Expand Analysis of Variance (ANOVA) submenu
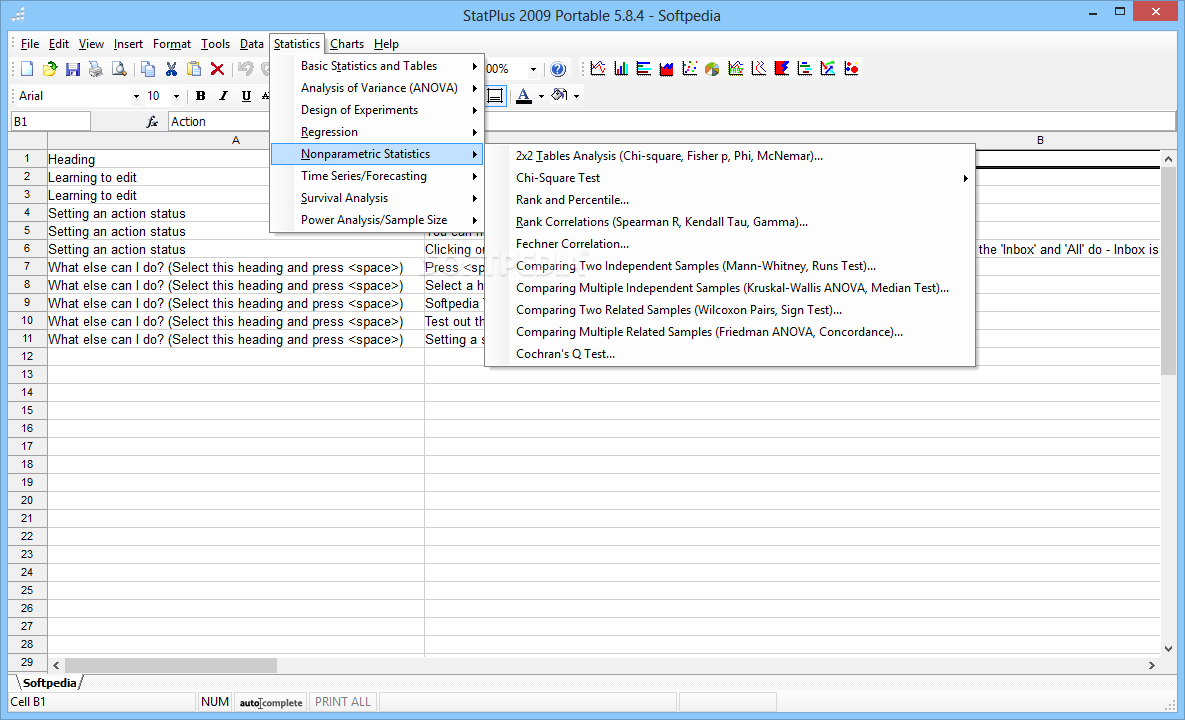 click(378, 88)
